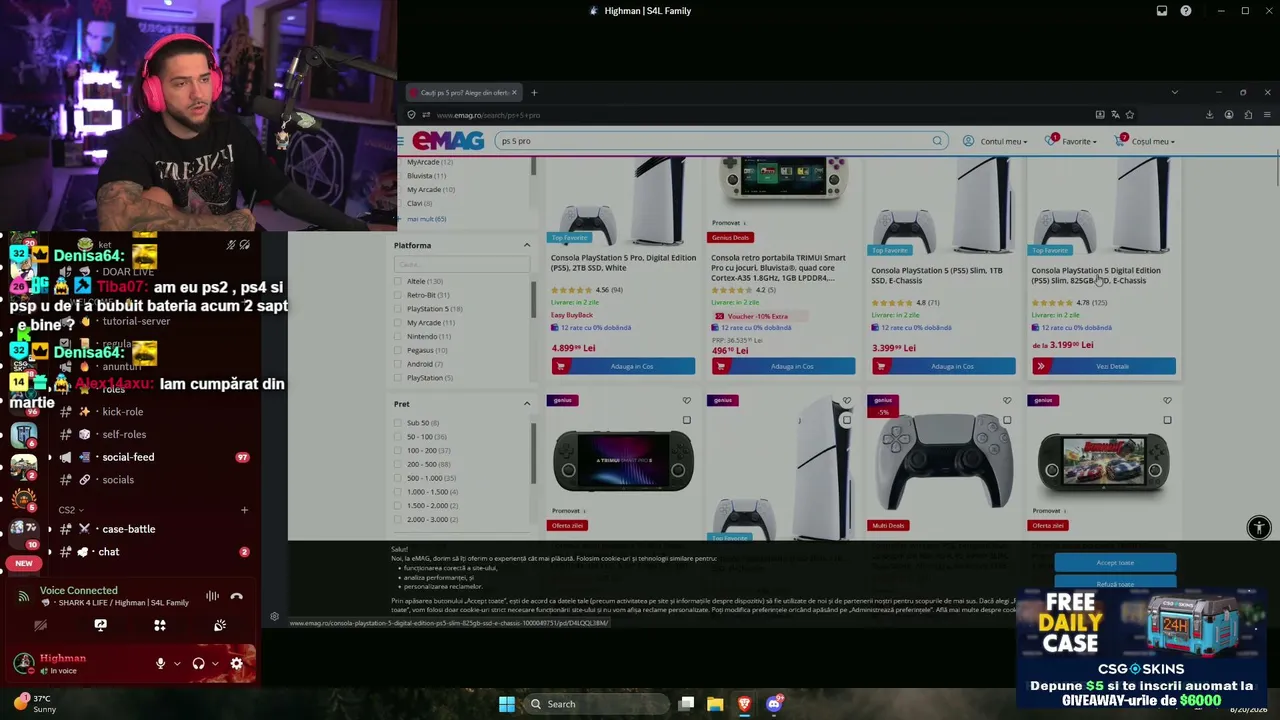Open the kick-role Discord channel
The width and height of the screenshot is (1280, 720).
[x=123, y=412]
